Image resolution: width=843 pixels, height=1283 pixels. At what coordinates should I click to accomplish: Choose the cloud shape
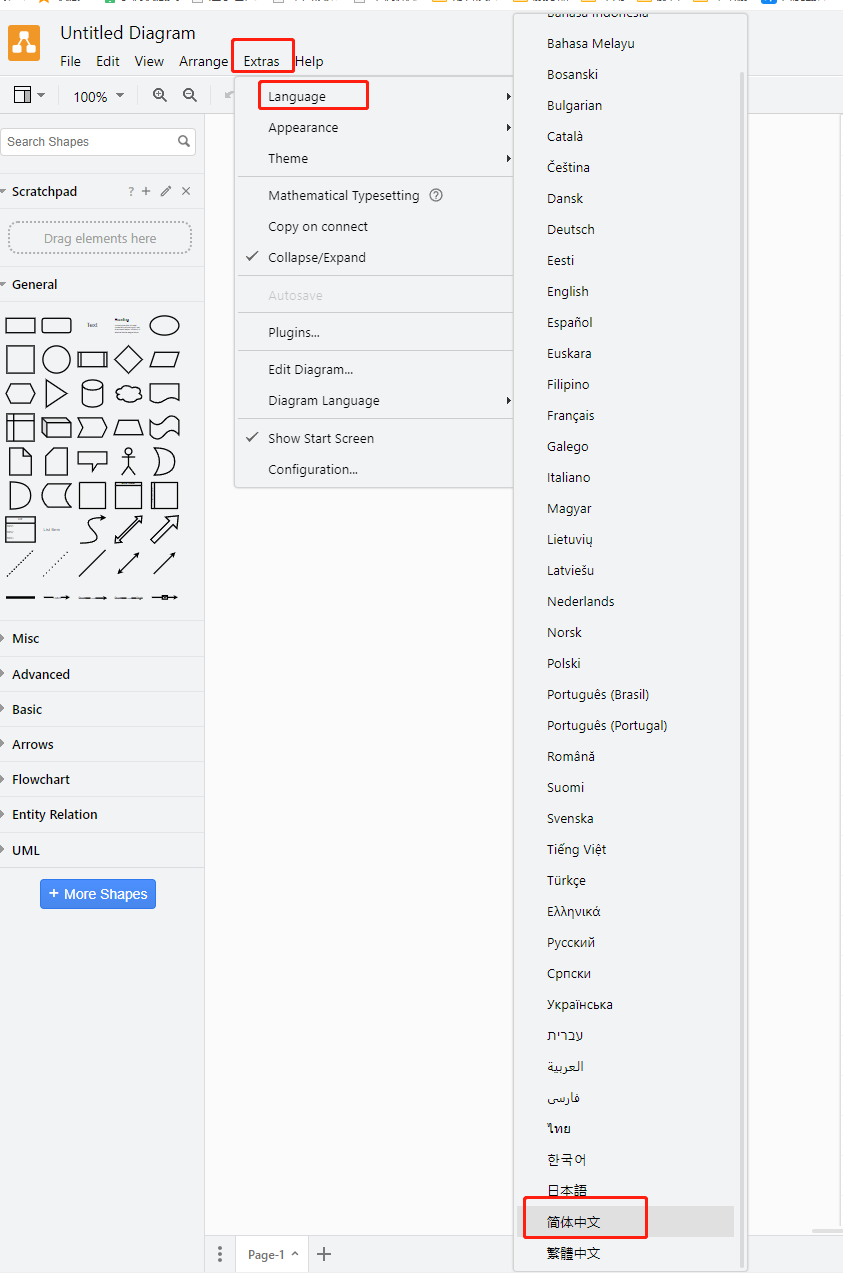click(x=128, y=393)
